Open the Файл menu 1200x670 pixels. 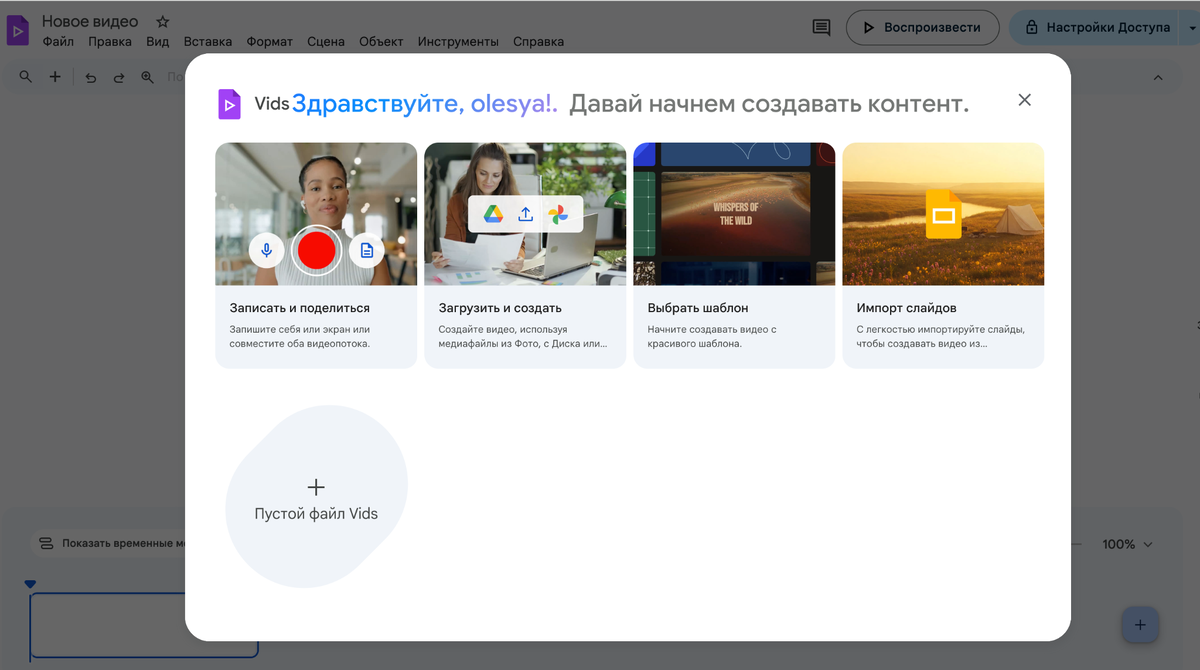(x=58, y=42)
